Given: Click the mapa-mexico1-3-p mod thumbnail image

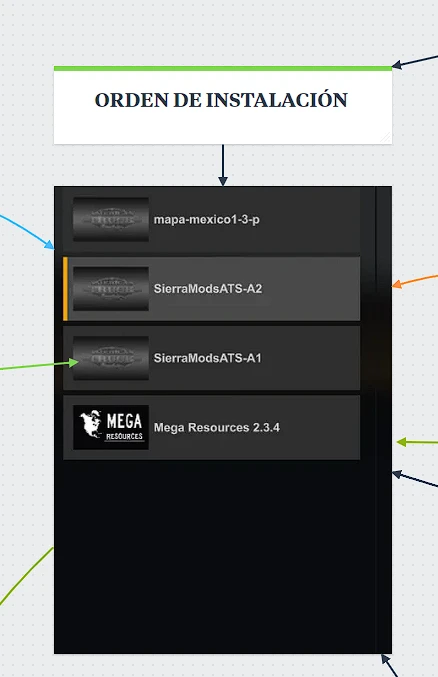Looking at the screenshot, I should pyautogui.click(x=111, y=219).
